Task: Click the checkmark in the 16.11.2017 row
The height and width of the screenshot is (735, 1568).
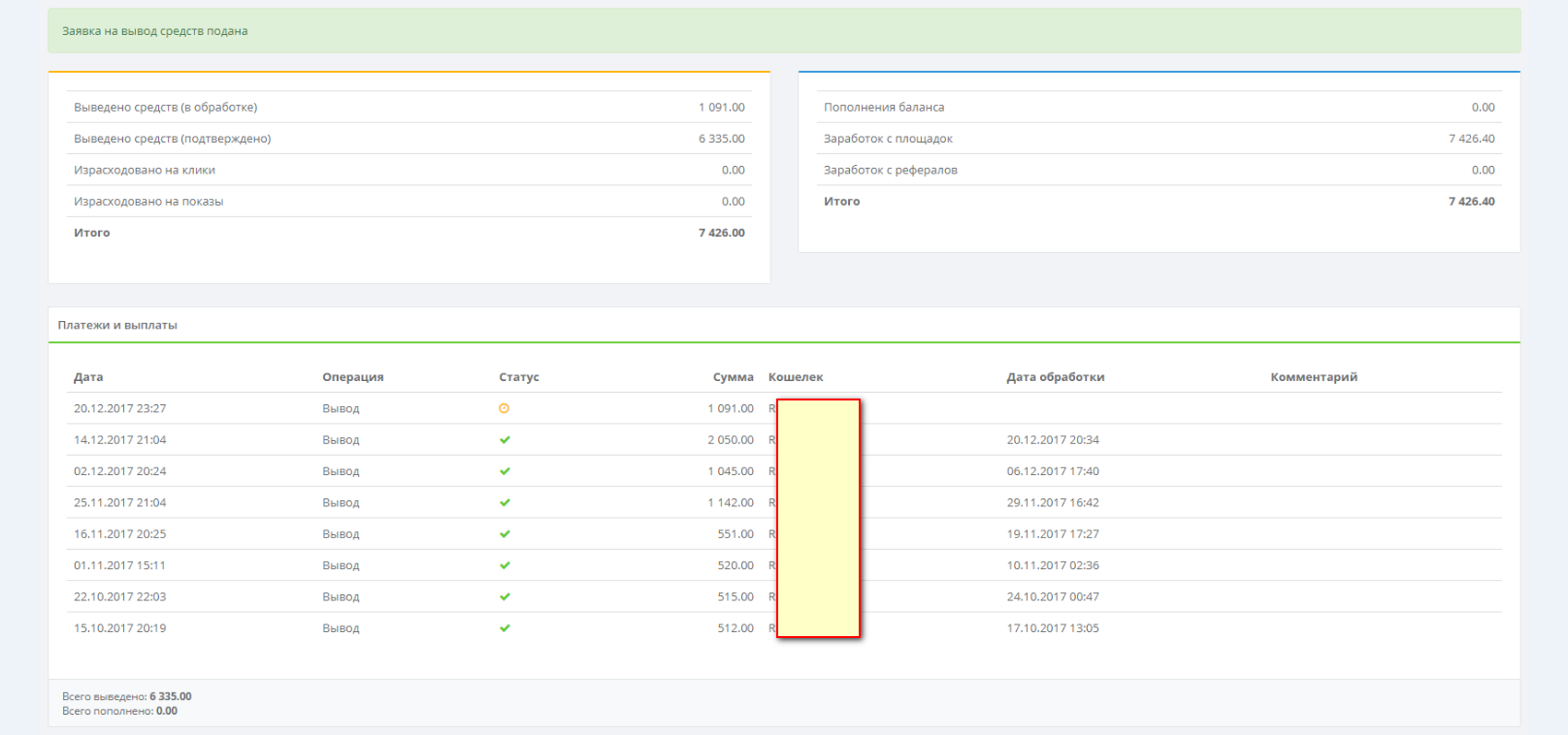Action: (x=505, y=534)
